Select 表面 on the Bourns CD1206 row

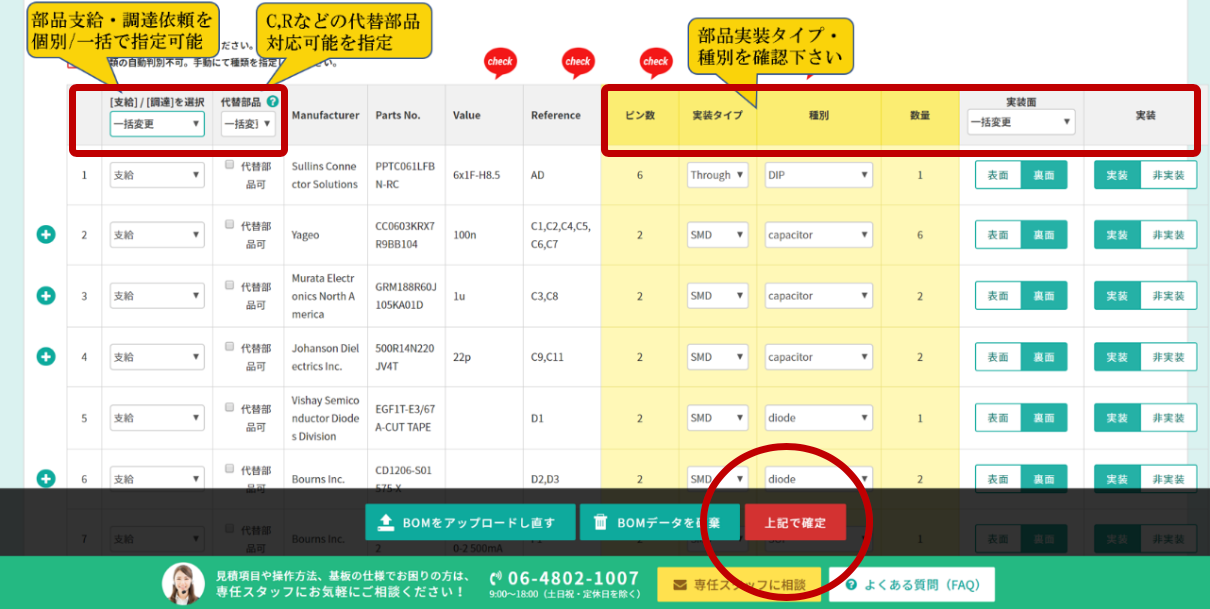coord(998,479)
